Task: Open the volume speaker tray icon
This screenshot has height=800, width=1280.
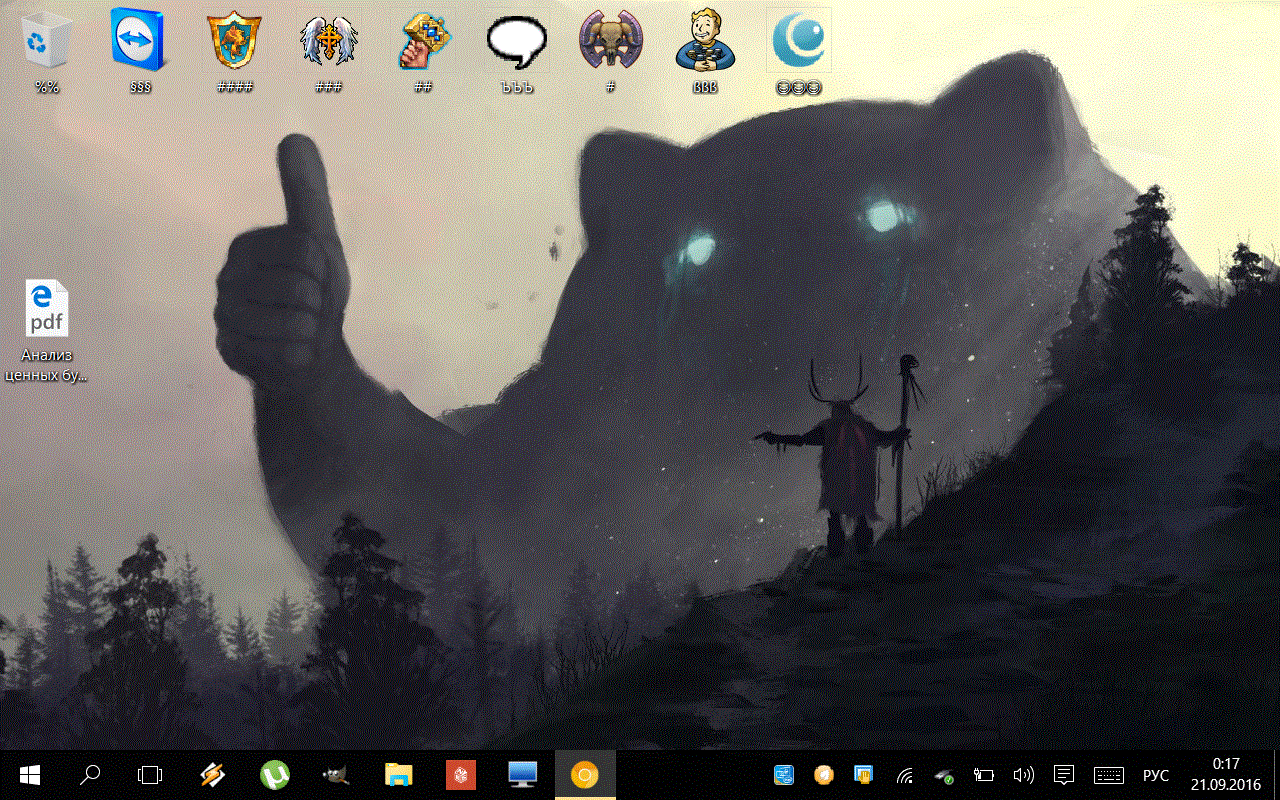Action: tap(1023, 775)
